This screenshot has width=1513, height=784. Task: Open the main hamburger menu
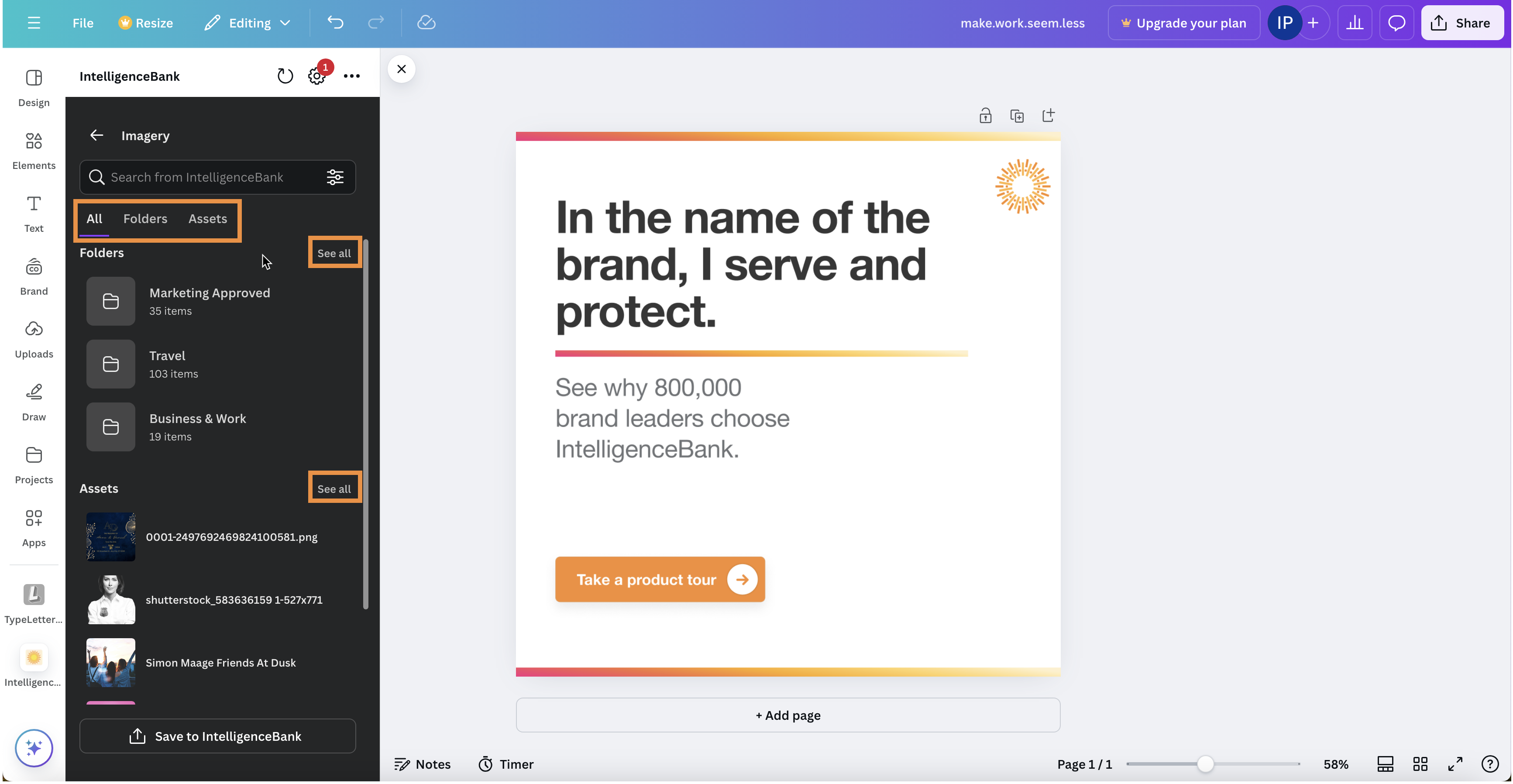[34, 23]
